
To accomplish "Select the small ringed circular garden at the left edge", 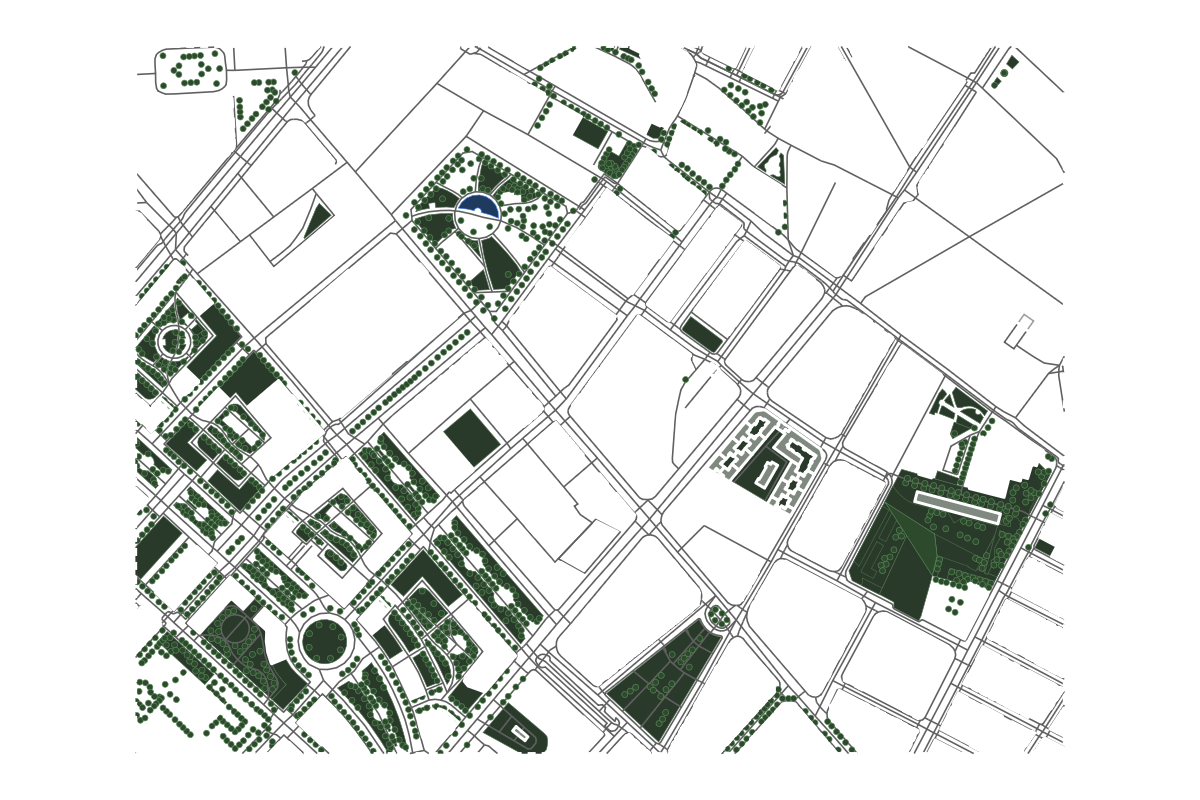I will (175, 341).
